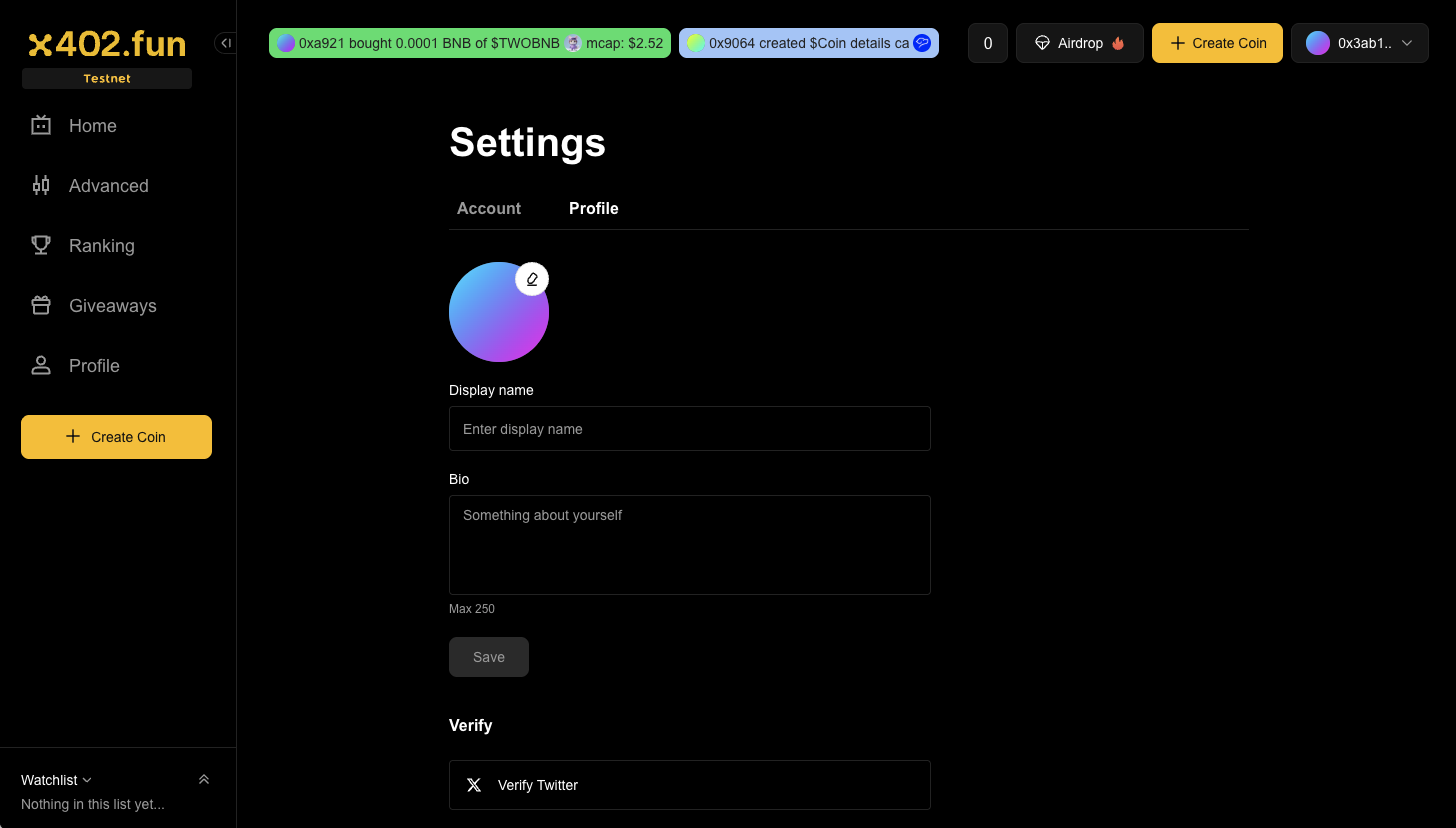The width and height of the screenshot is (1456, 828).
Task: Focus the Display name input field
Action: [690, 429]
